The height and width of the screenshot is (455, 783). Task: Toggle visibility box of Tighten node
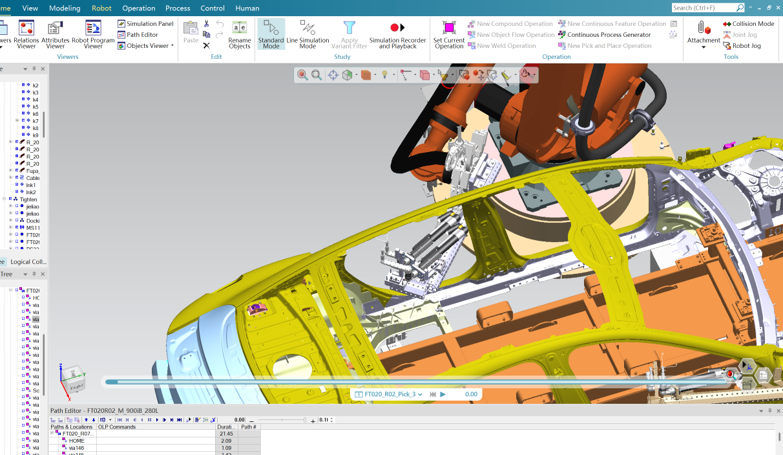11,199
